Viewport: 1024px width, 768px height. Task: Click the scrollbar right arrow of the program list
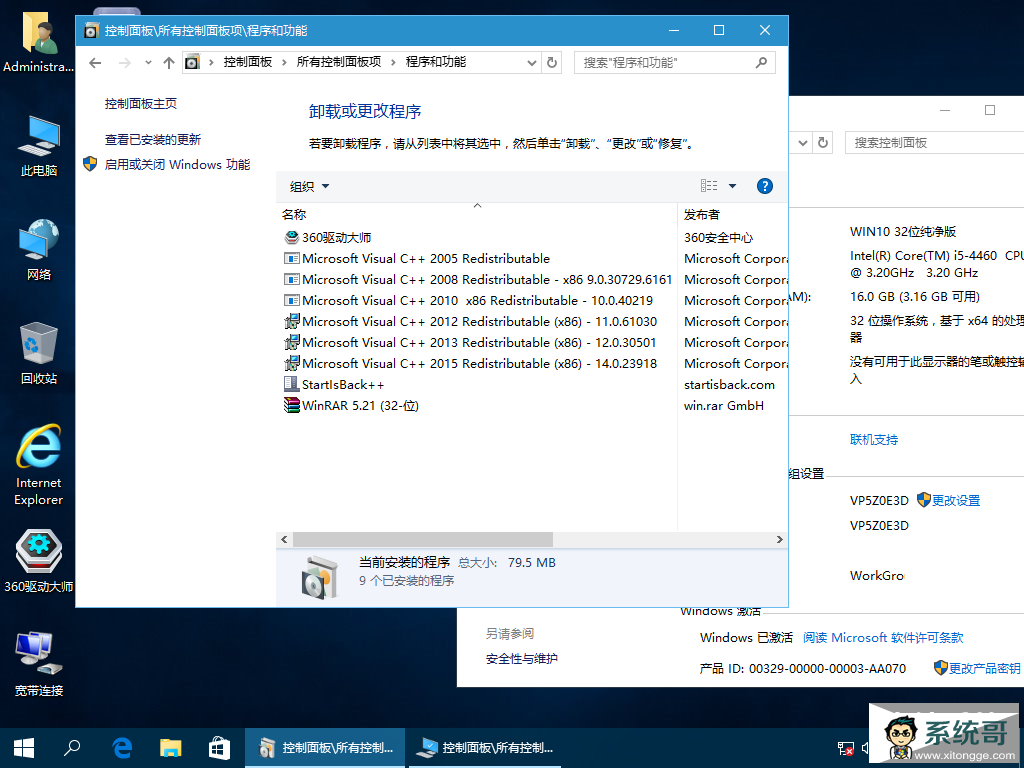coord(779,539)
